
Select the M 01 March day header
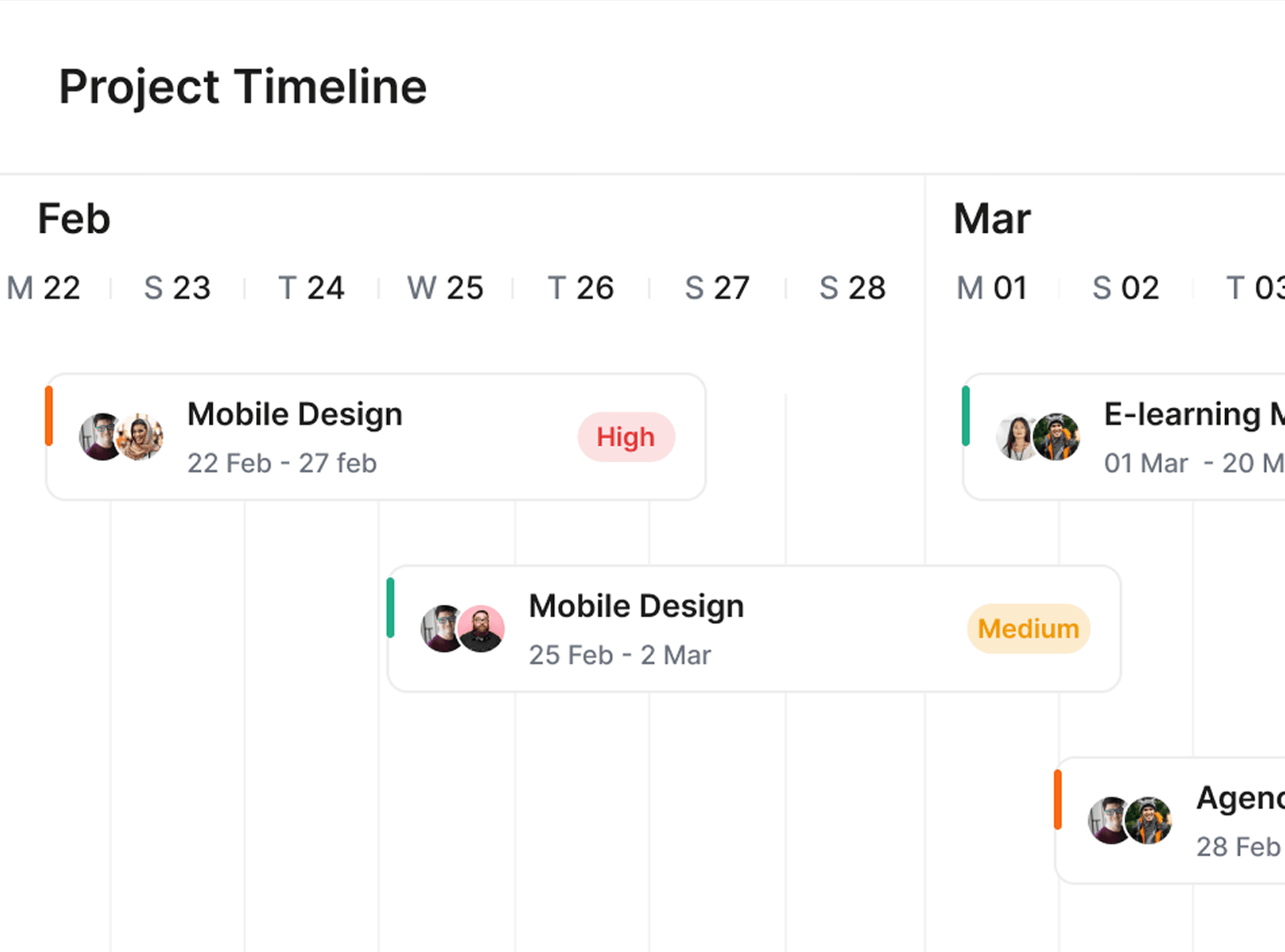(992, 288)
